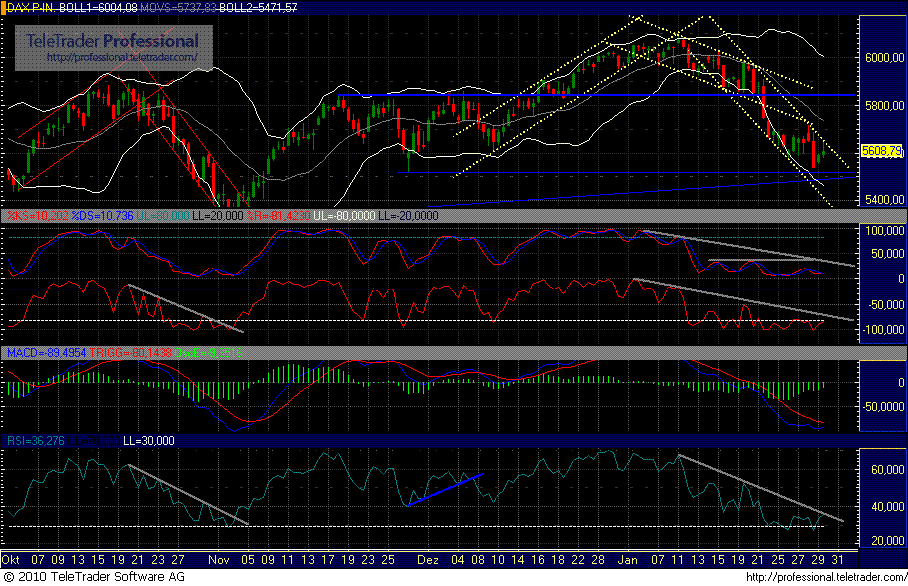Click the teal UL=80,000 upper limit label
Screen dimensions: 908x586
pyautogui.click(x=163, y=215)
